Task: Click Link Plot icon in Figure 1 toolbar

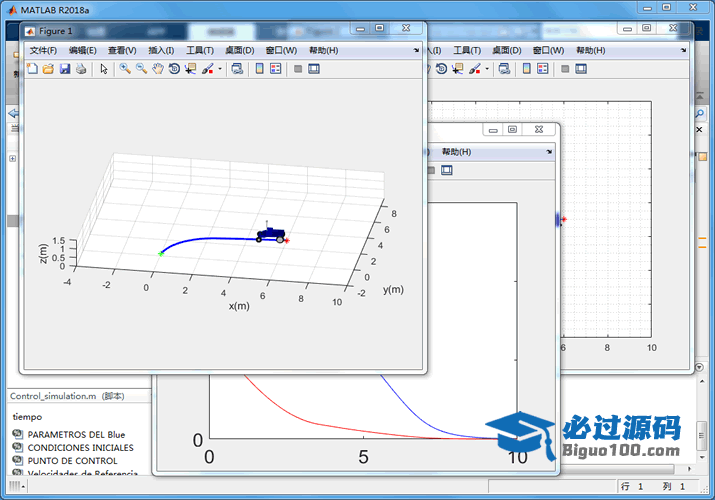Action: 236,69
